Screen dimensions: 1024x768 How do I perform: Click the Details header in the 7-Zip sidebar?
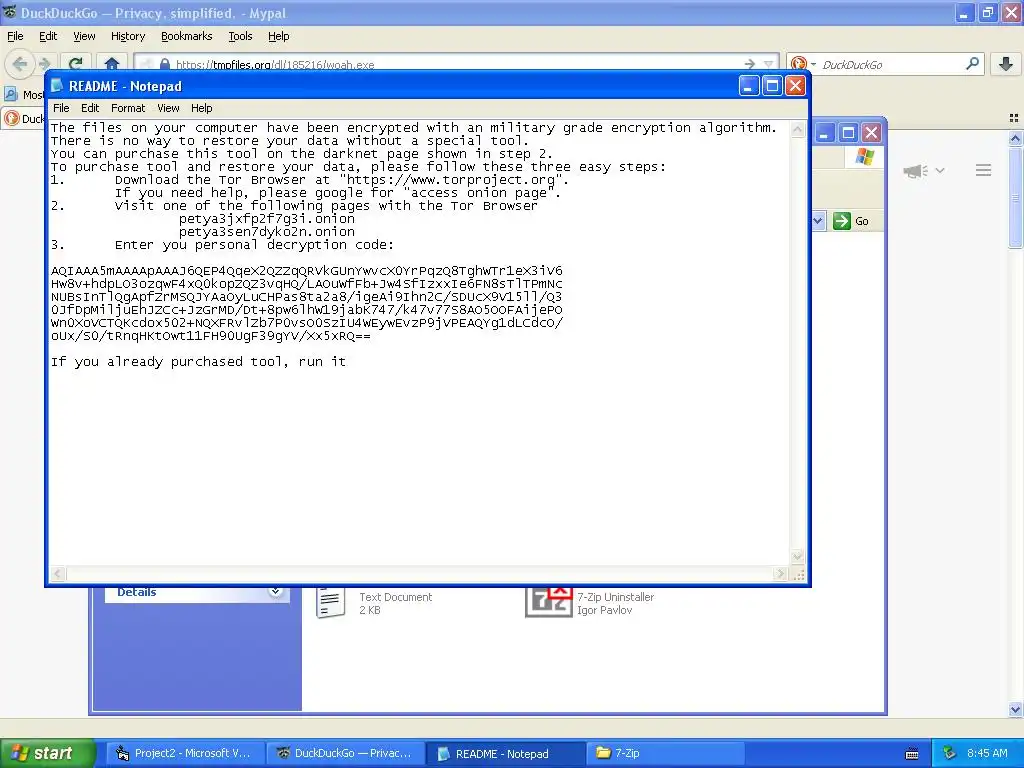[136, 592]
